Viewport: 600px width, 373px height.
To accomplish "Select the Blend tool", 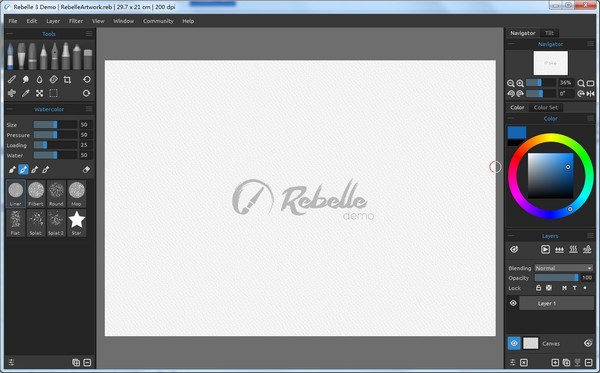I will coord(12,80).
